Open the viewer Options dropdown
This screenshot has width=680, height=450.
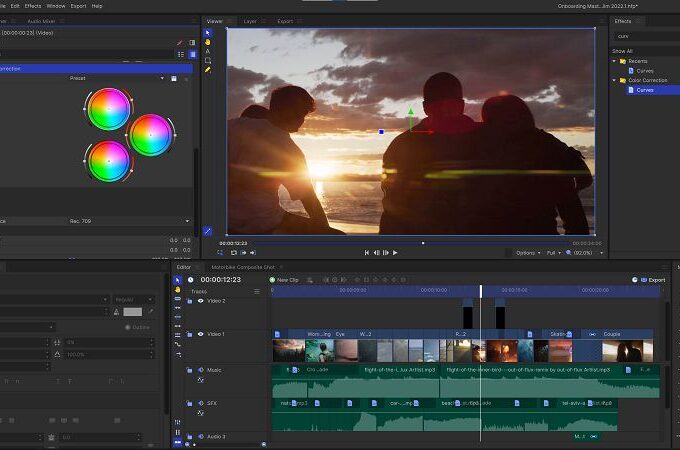click(527, 253)
